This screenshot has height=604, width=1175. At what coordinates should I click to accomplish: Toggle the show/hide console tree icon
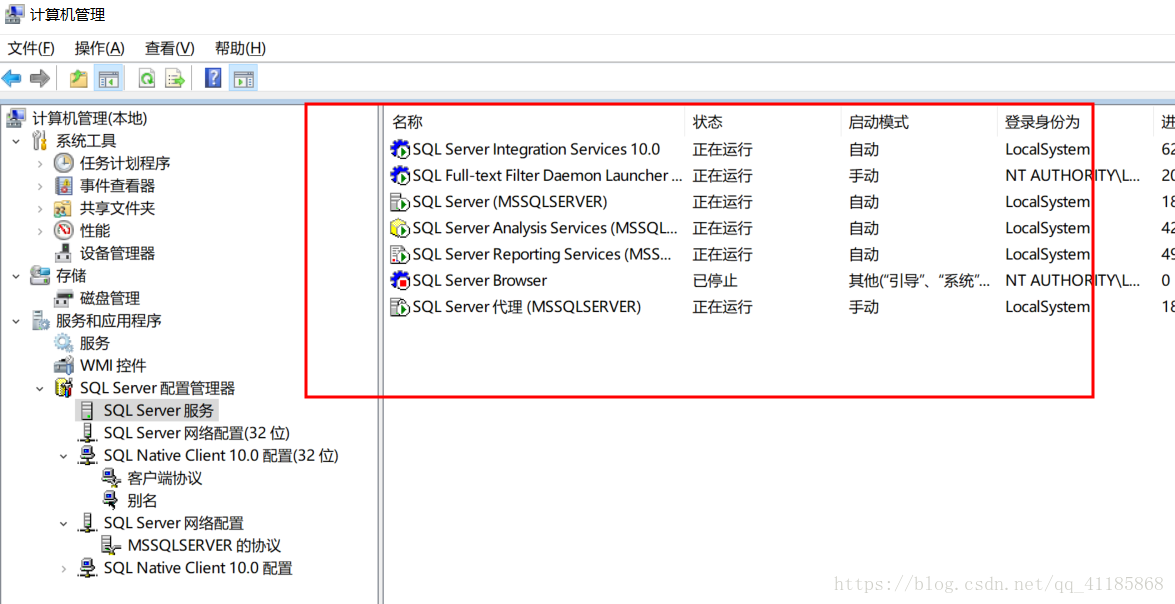(109, 78)
